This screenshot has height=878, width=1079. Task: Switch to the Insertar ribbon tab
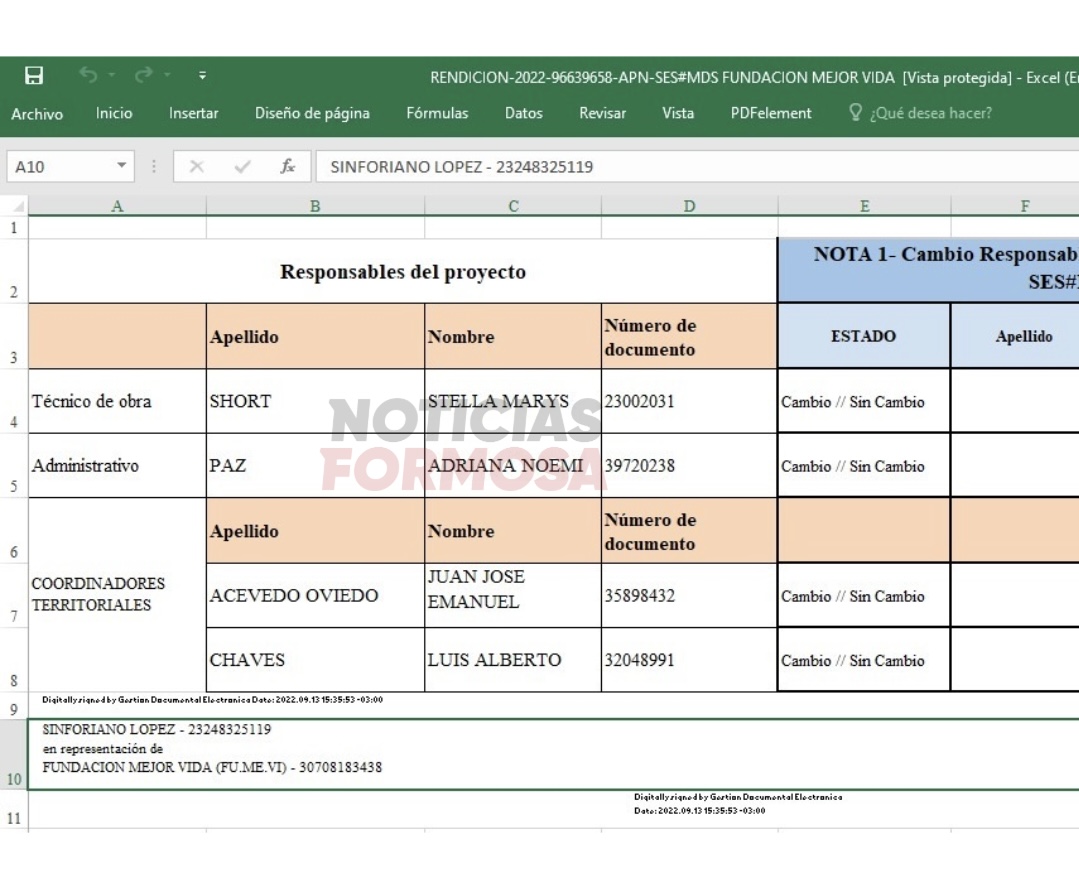[x=193, y=113]
